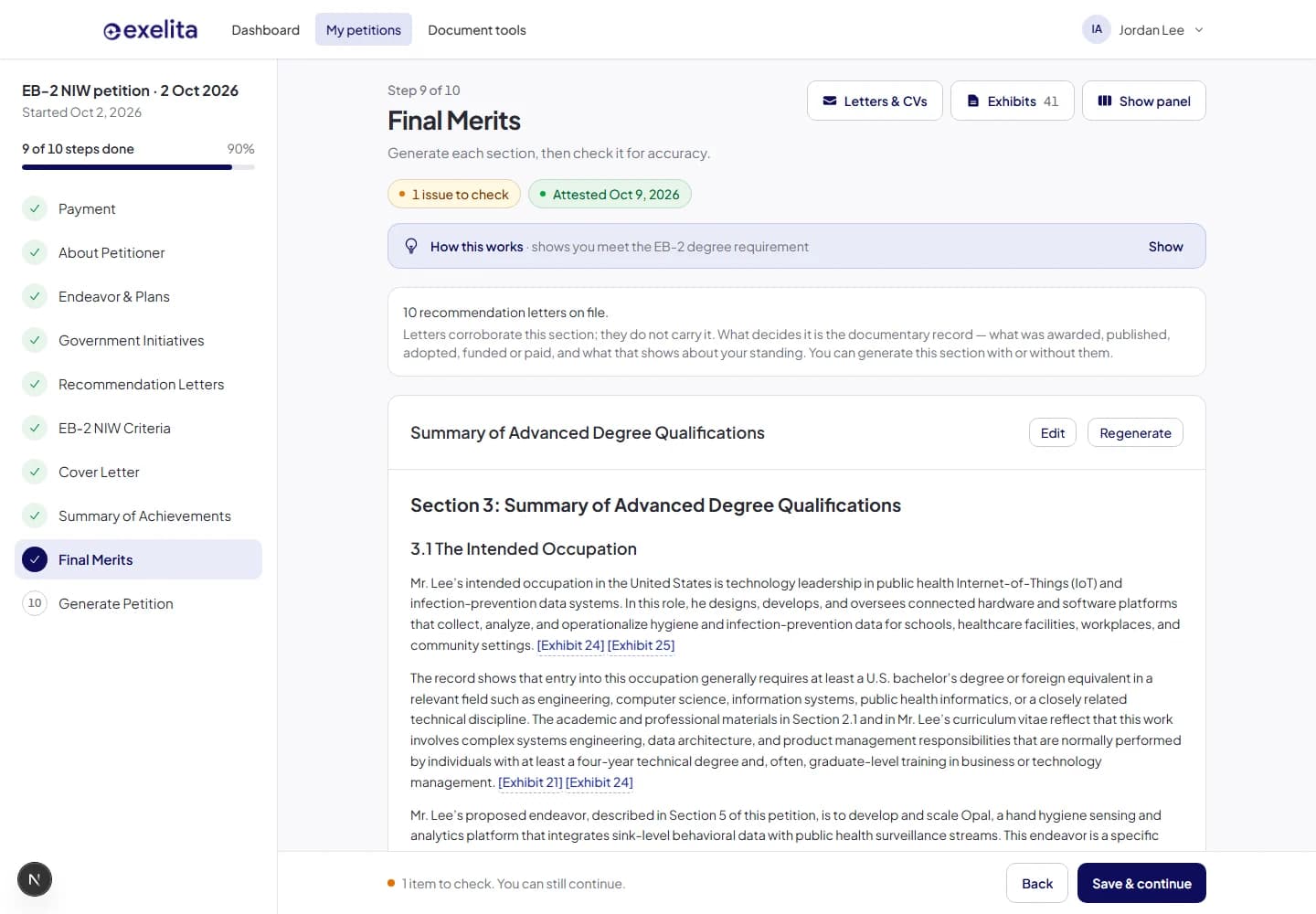Edit the Summary of Advanced Degree Qualifications

[x=1053, y=433]
